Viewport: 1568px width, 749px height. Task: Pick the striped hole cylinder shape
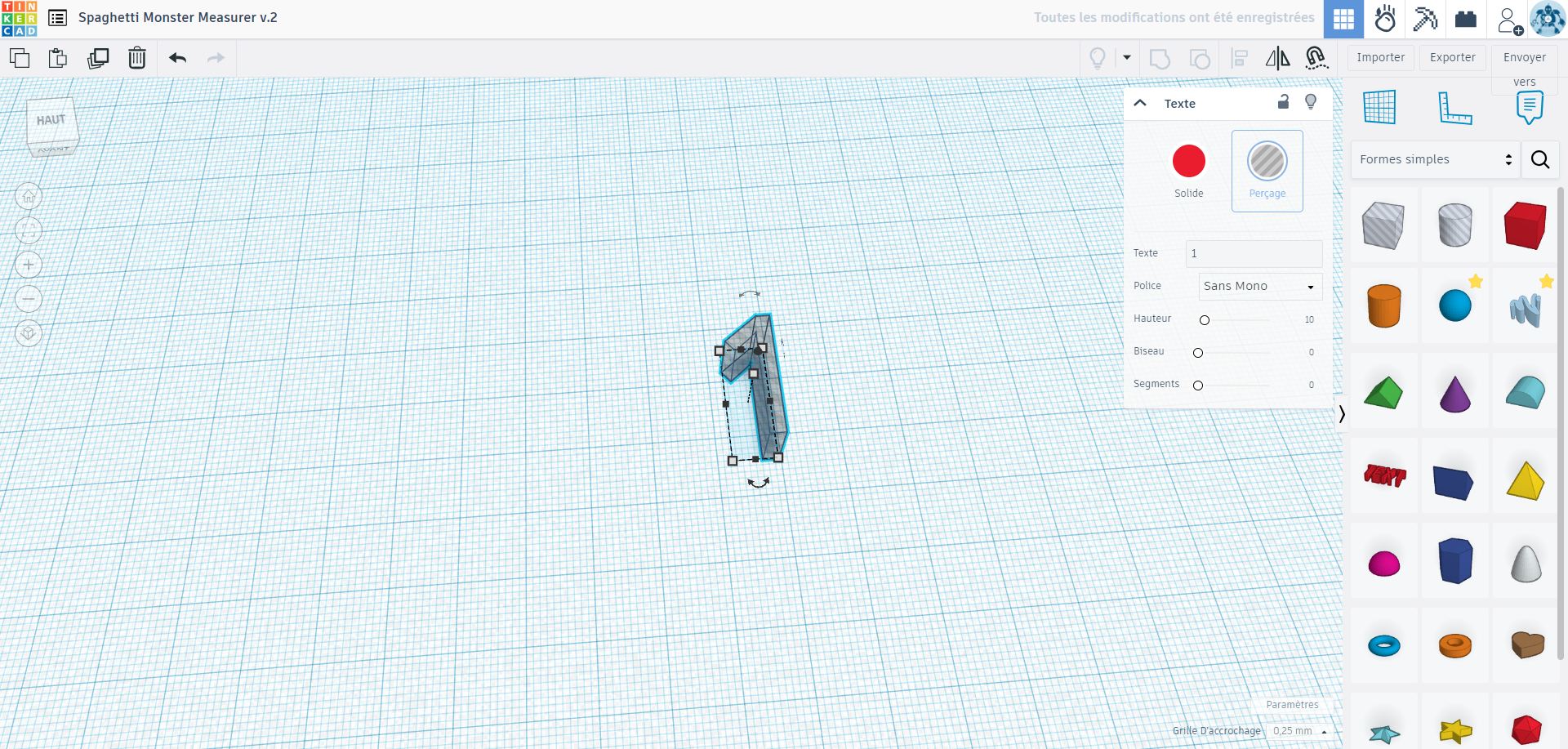coord(1454,225)
